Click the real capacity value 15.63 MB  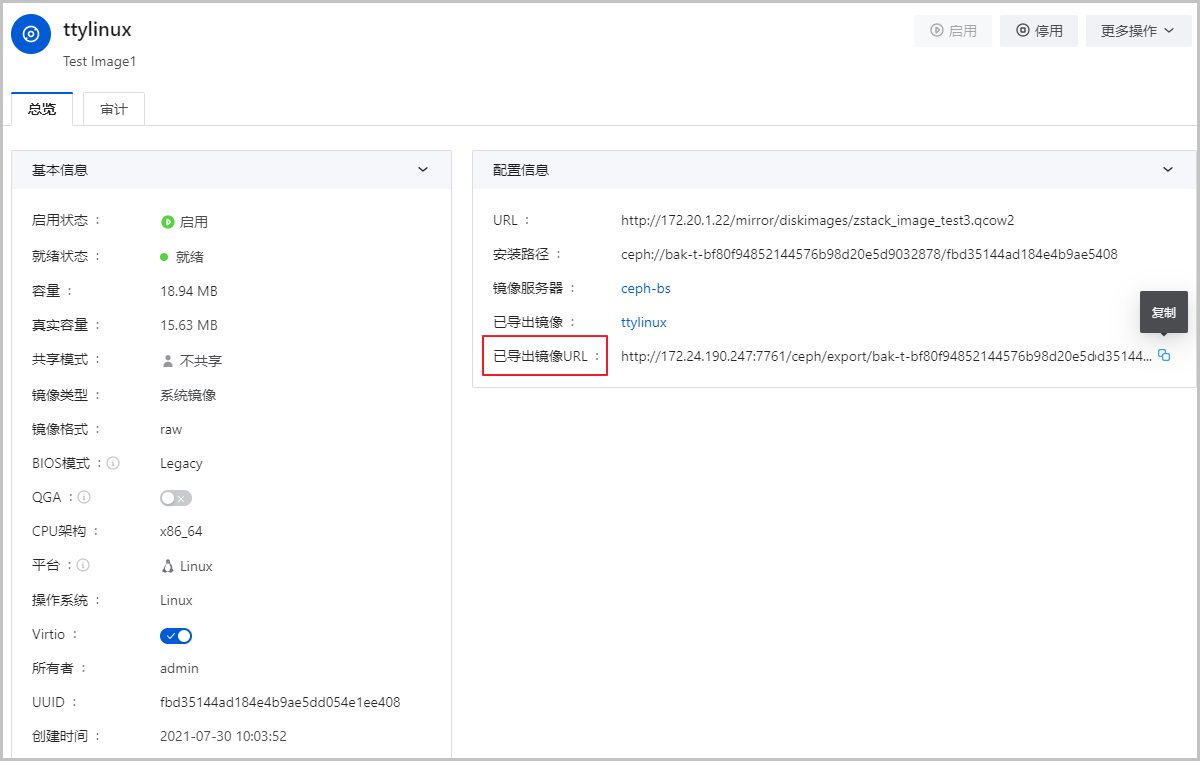coord(189,325)
